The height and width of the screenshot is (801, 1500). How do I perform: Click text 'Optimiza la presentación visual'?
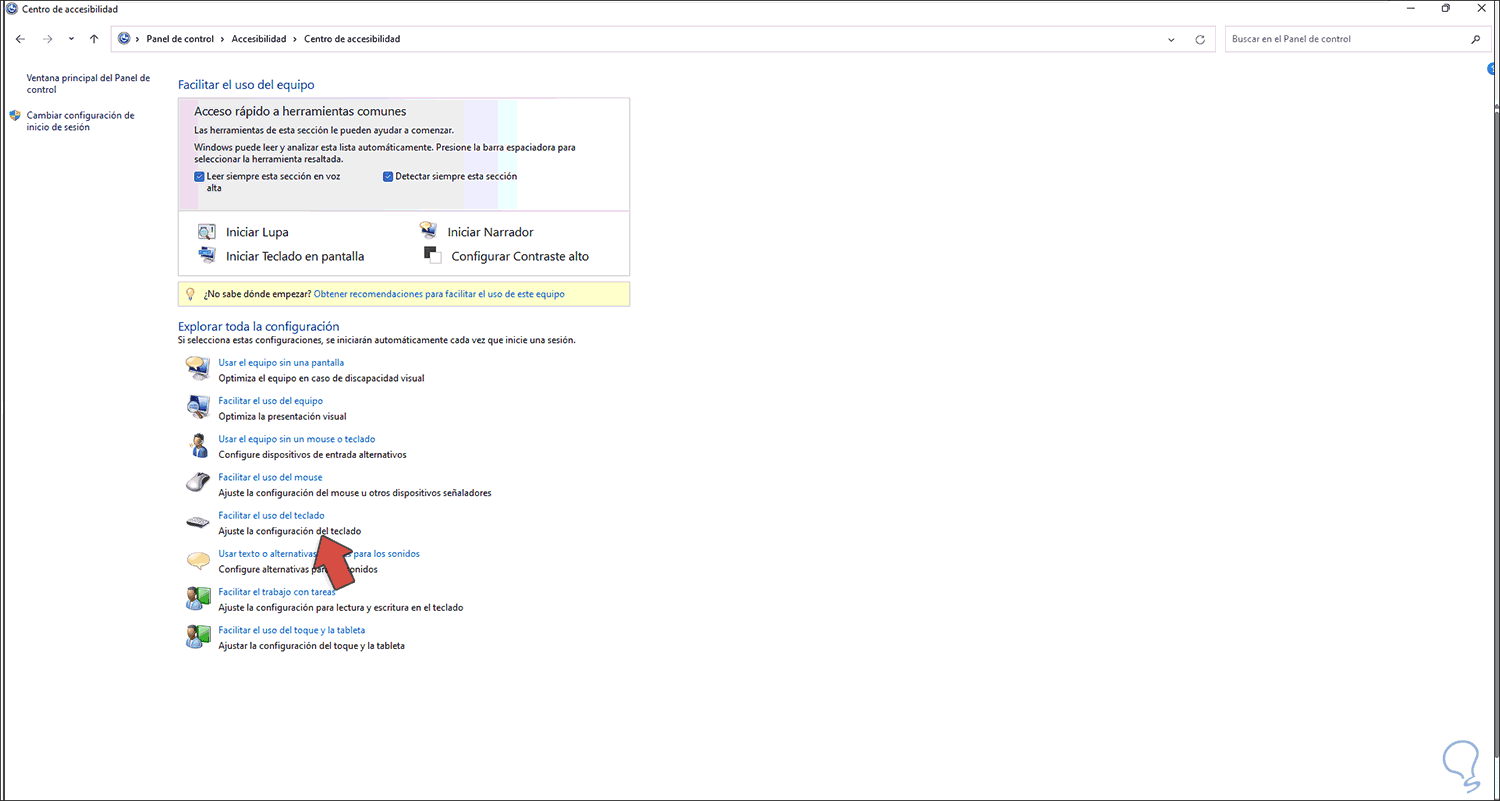(x=282, y=416)
